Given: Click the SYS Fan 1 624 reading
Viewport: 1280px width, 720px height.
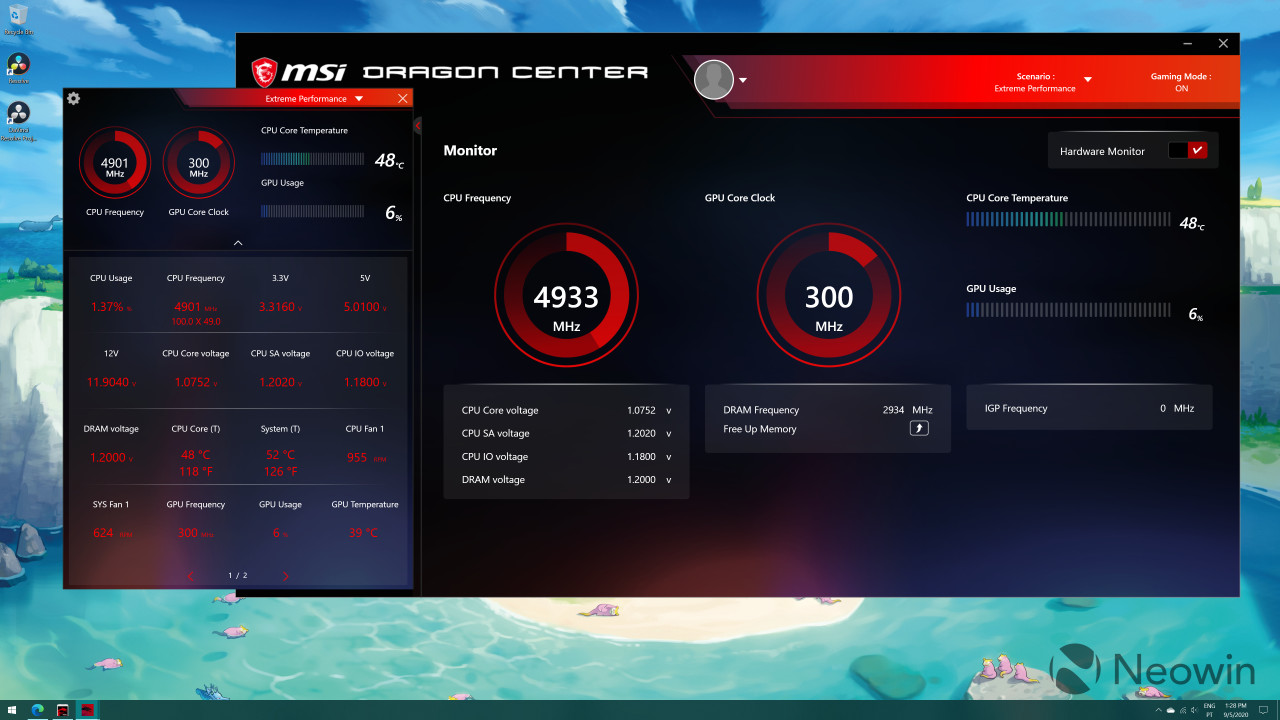Looking at the screenshot, I should coord(111,533).
